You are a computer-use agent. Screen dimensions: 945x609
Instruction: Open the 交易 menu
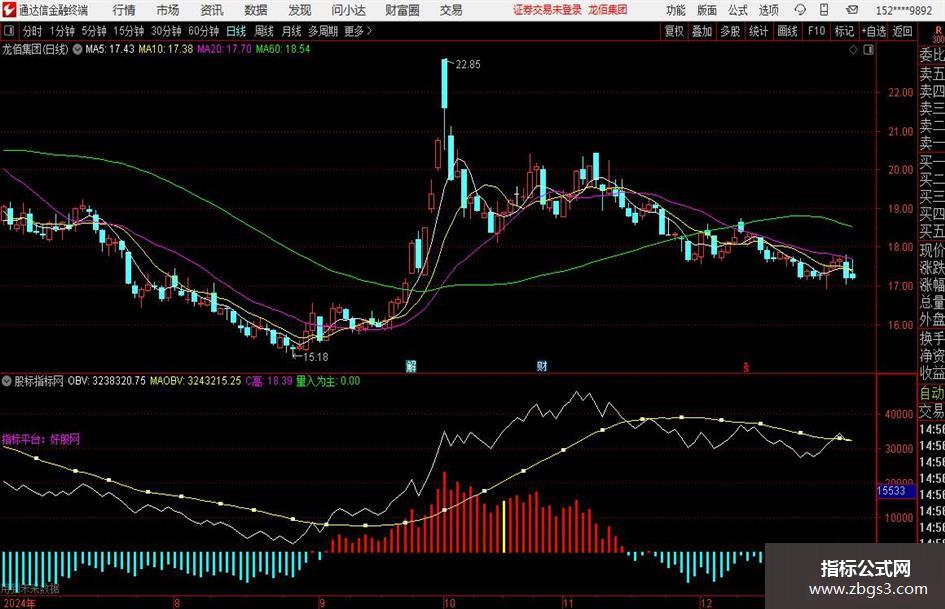[451, 10]
